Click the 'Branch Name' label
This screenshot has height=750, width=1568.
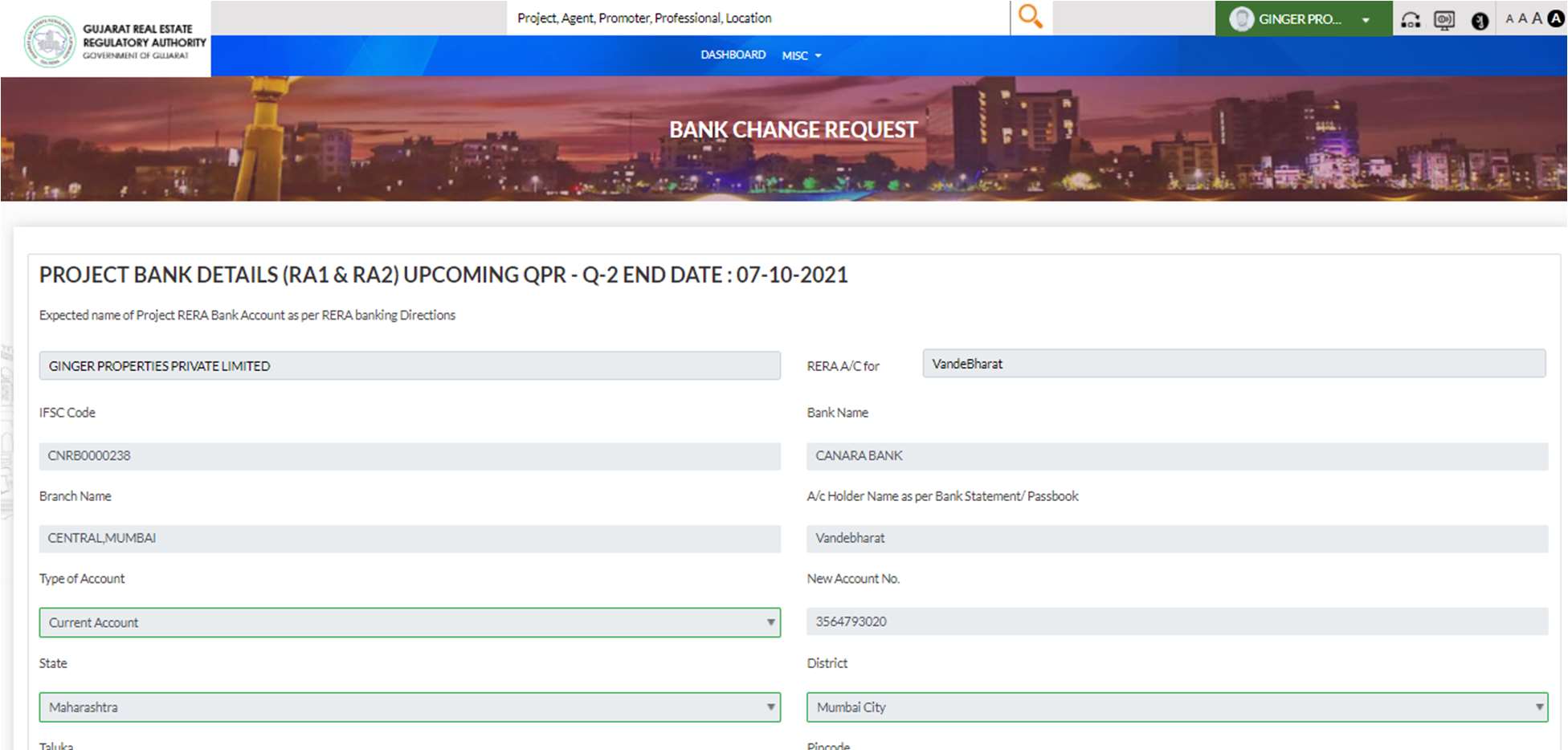click(76, 496)
